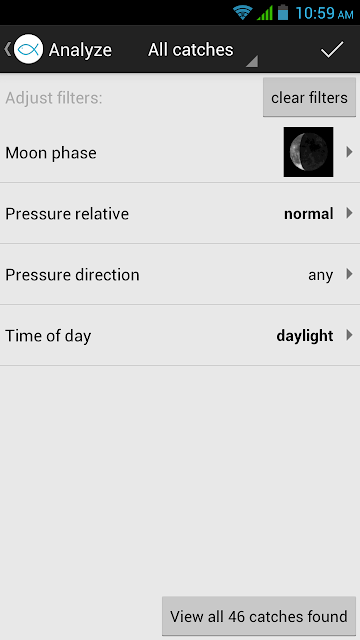
Task: Tap the dropdown triangle under All catches
Action: [252, 61]
